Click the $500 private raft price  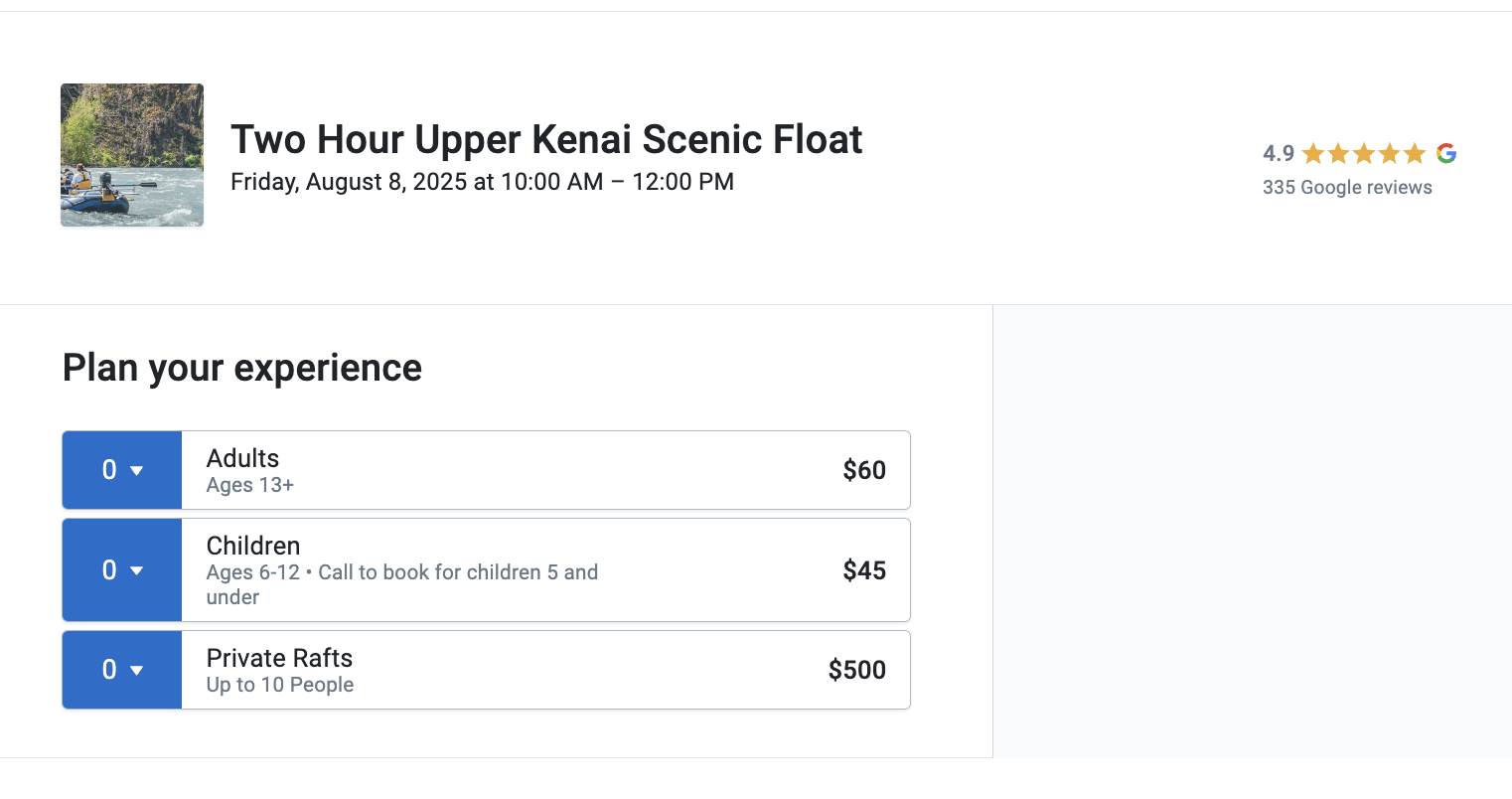click(856, 670)
